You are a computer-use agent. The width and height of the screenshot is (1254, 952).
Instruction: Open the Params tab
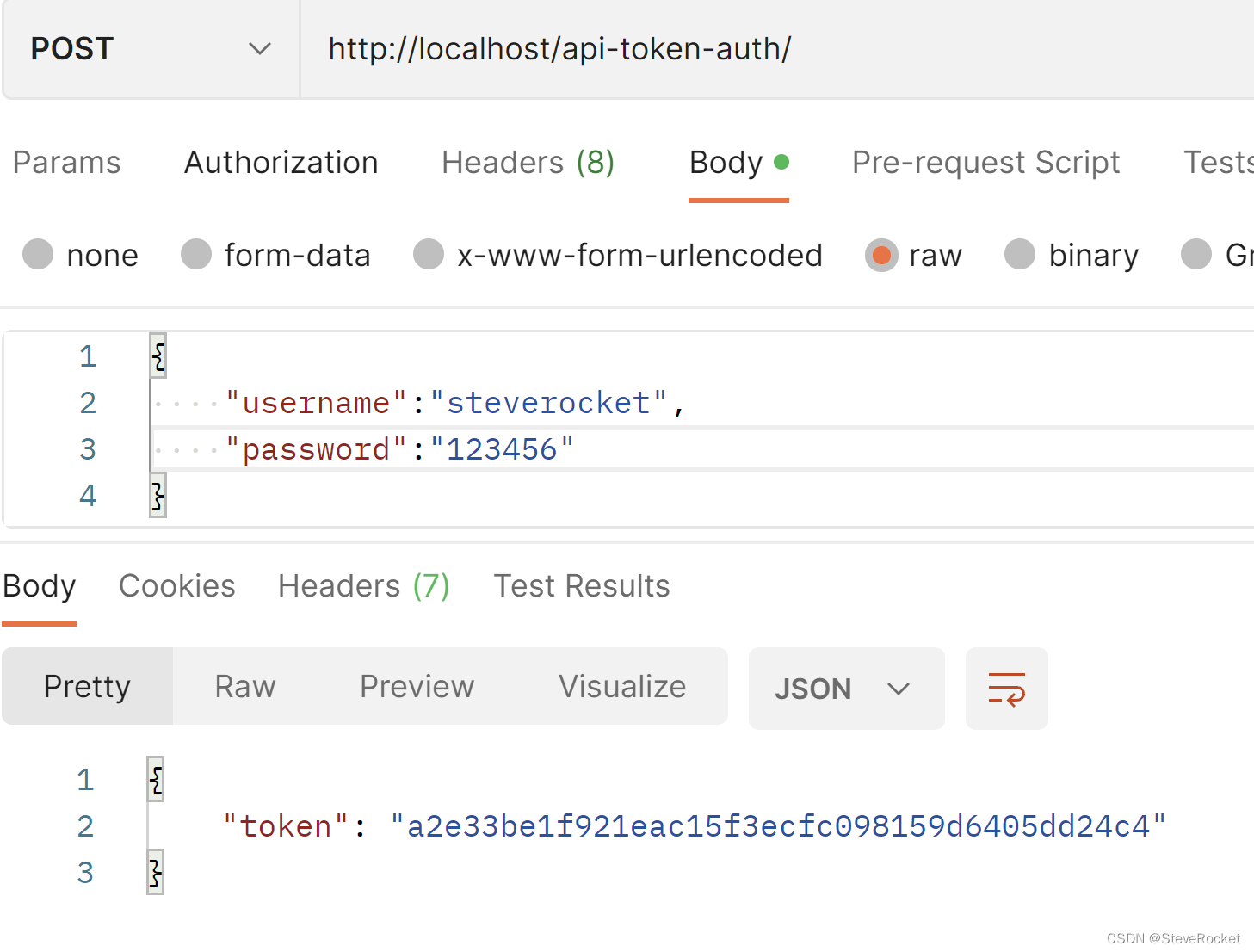pyautogui.click(x=67, y=163)
